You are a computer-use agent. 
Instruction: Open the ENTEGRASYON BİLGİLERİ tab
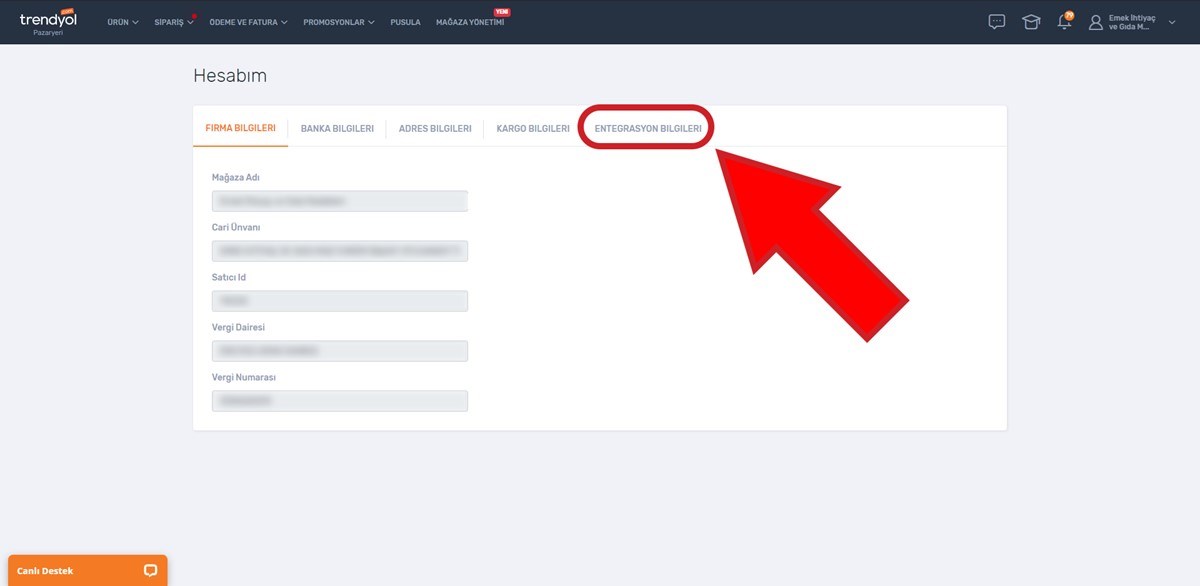click(x=648, y=128)
